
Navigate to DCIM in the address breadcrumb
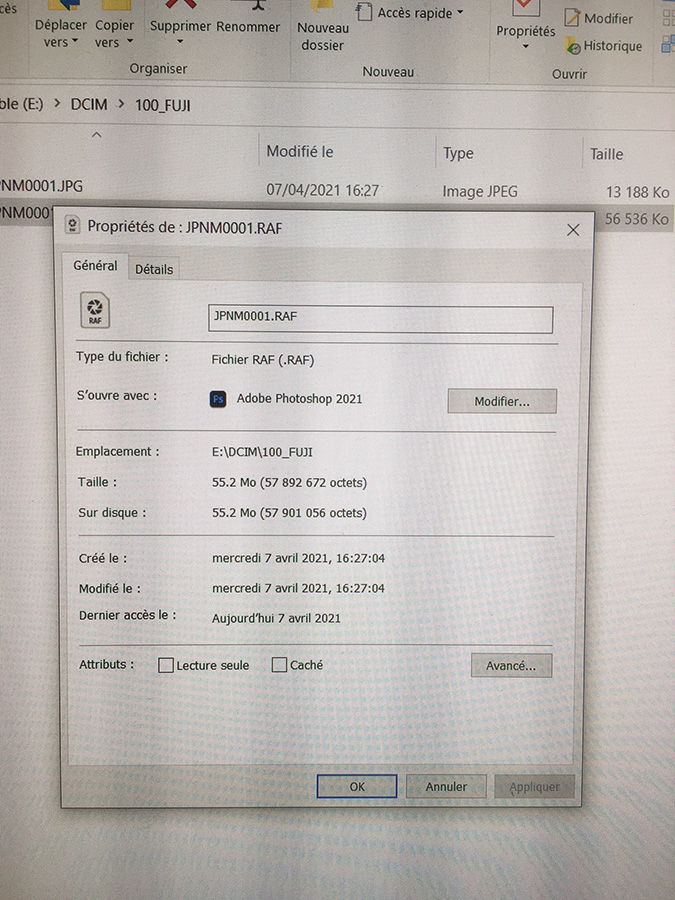pyautogui.click(x=89, y=103)
